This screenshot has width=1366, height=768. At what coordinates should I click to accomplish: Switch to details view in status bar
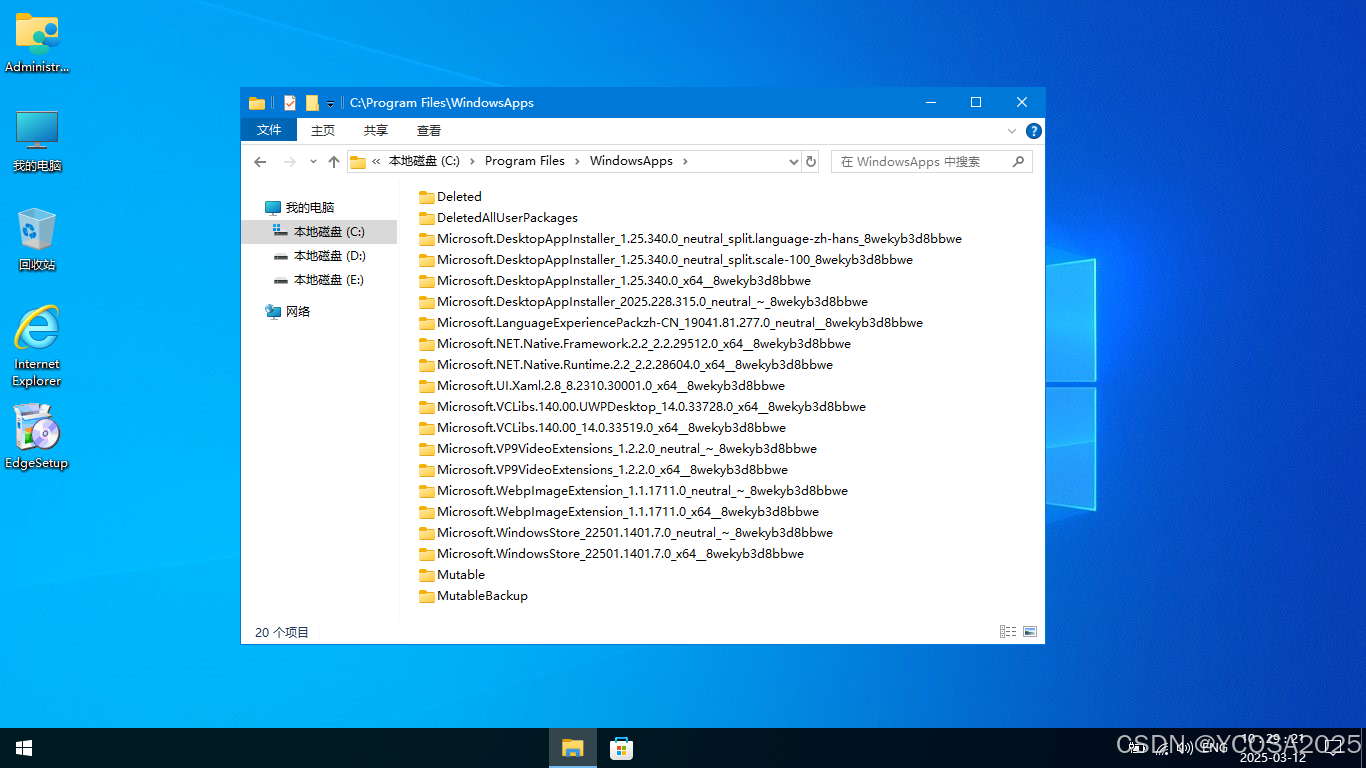(1008, 632)
